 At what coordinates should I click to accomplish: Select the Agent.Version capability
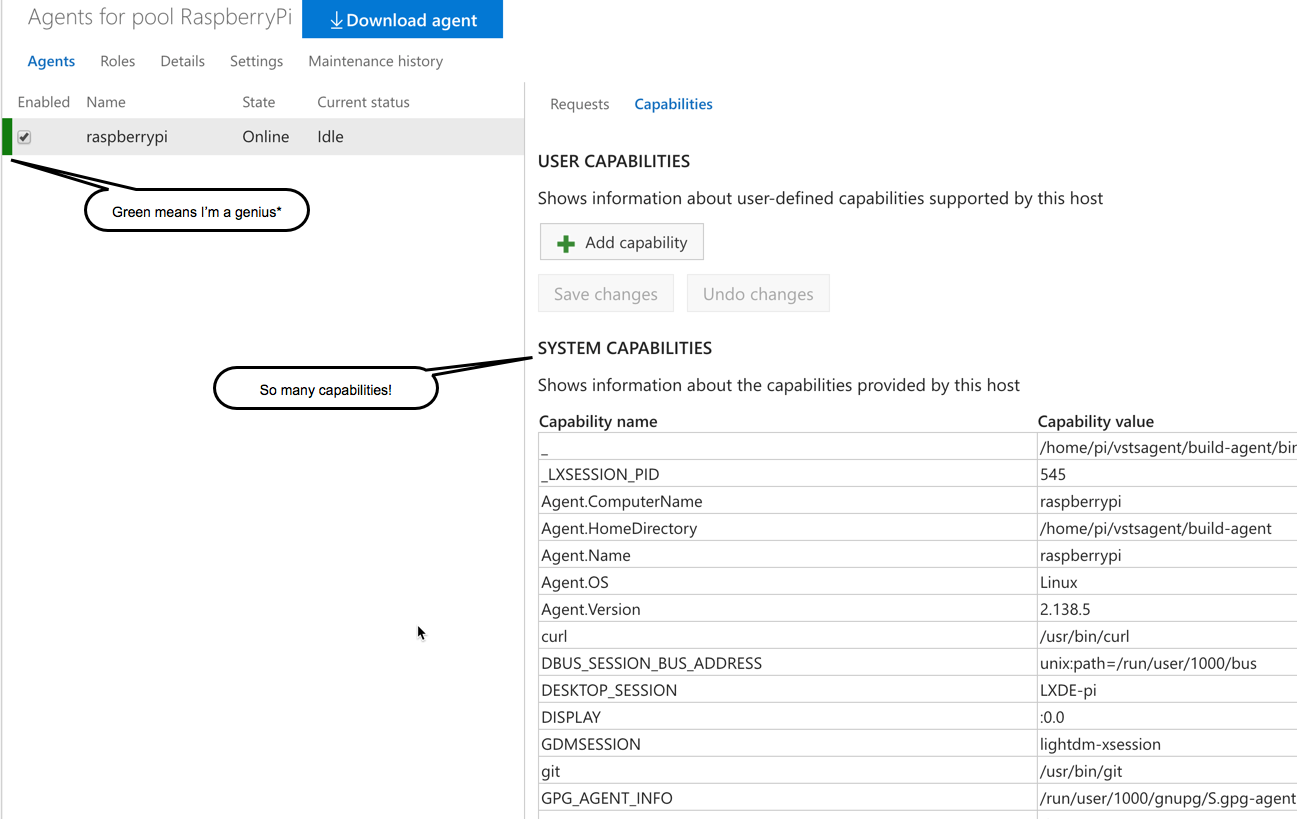[x=590, y=609]
